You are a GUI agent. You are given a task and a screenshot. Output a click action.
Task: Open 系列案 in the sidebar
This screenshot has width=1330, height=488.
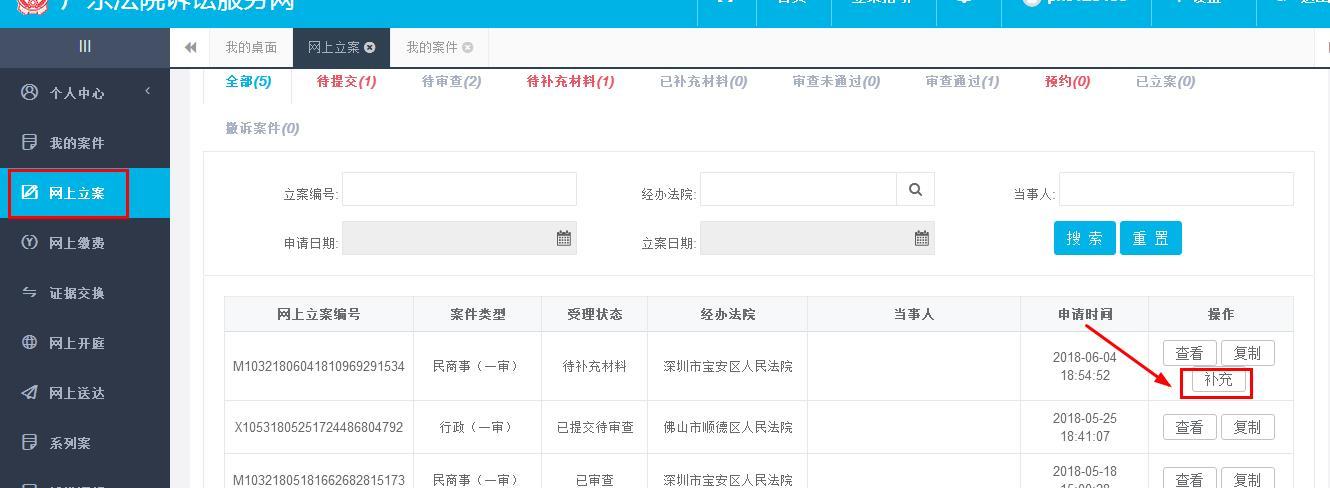[85, 443]
